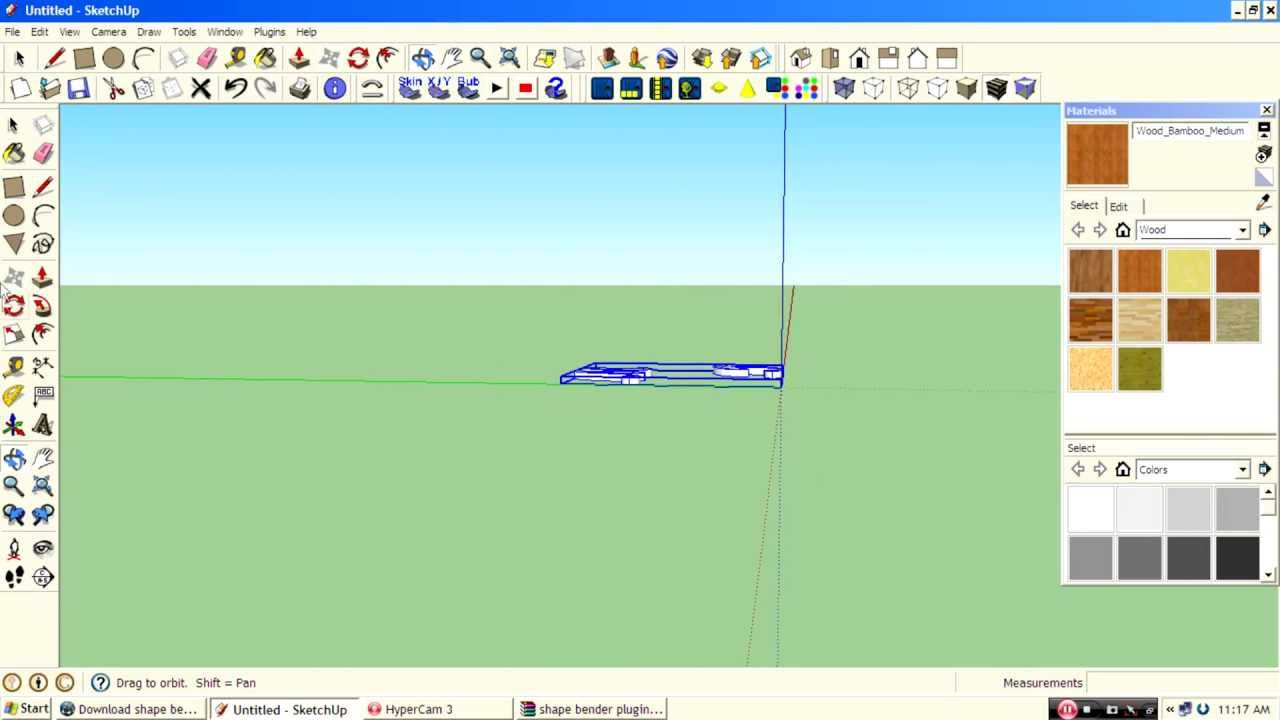Screen dimensions: 1280x720
Task: Open the Colors library dropdown
Action: pos(1242,470)
